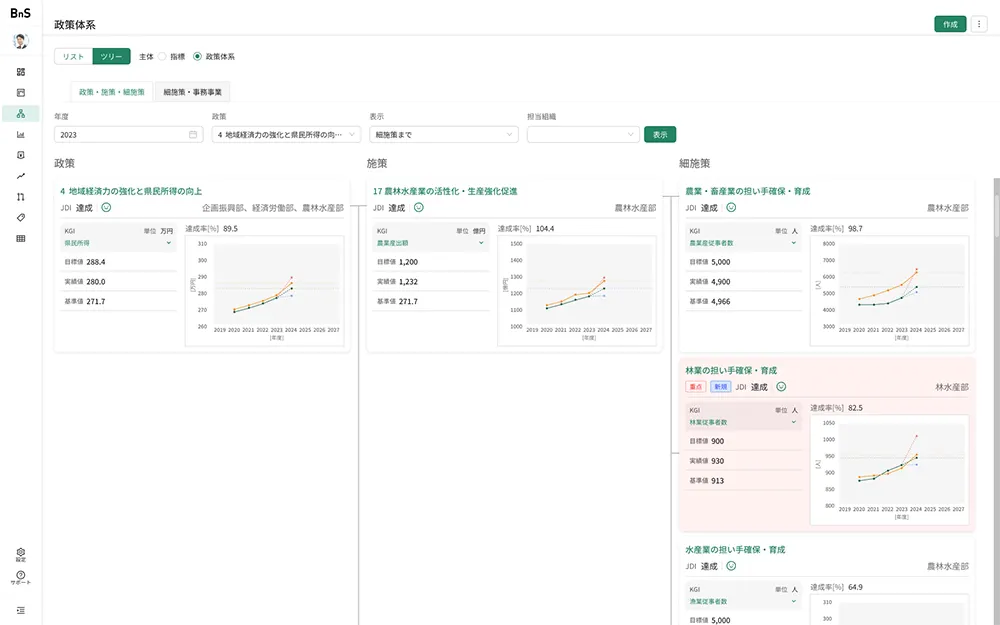This screenshot has width=1000, height=625.
Task: Click the user avatar picture
Action: (20, 41)
